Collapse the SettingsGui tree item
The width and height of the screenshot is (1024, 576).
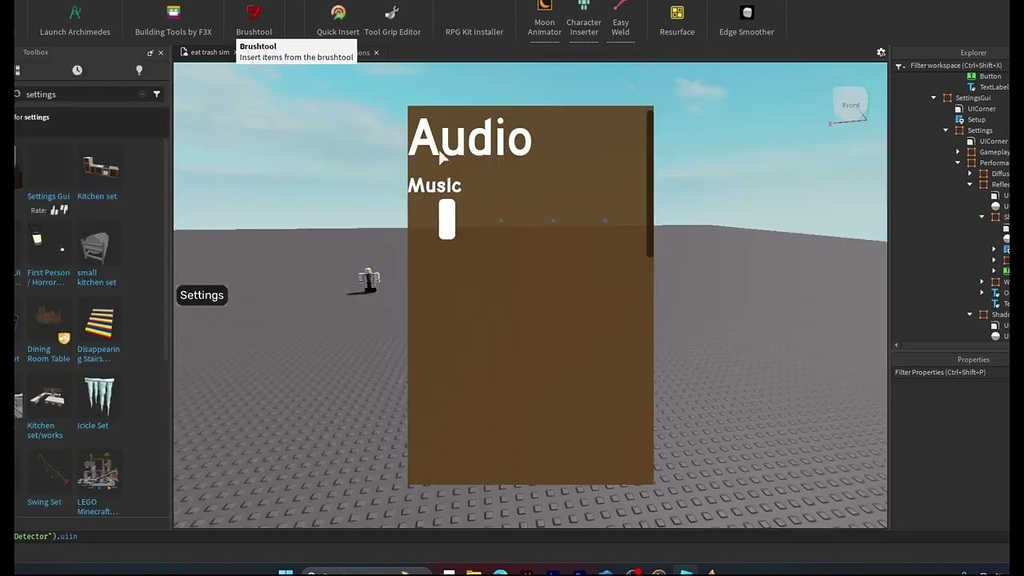pos(935,98)
